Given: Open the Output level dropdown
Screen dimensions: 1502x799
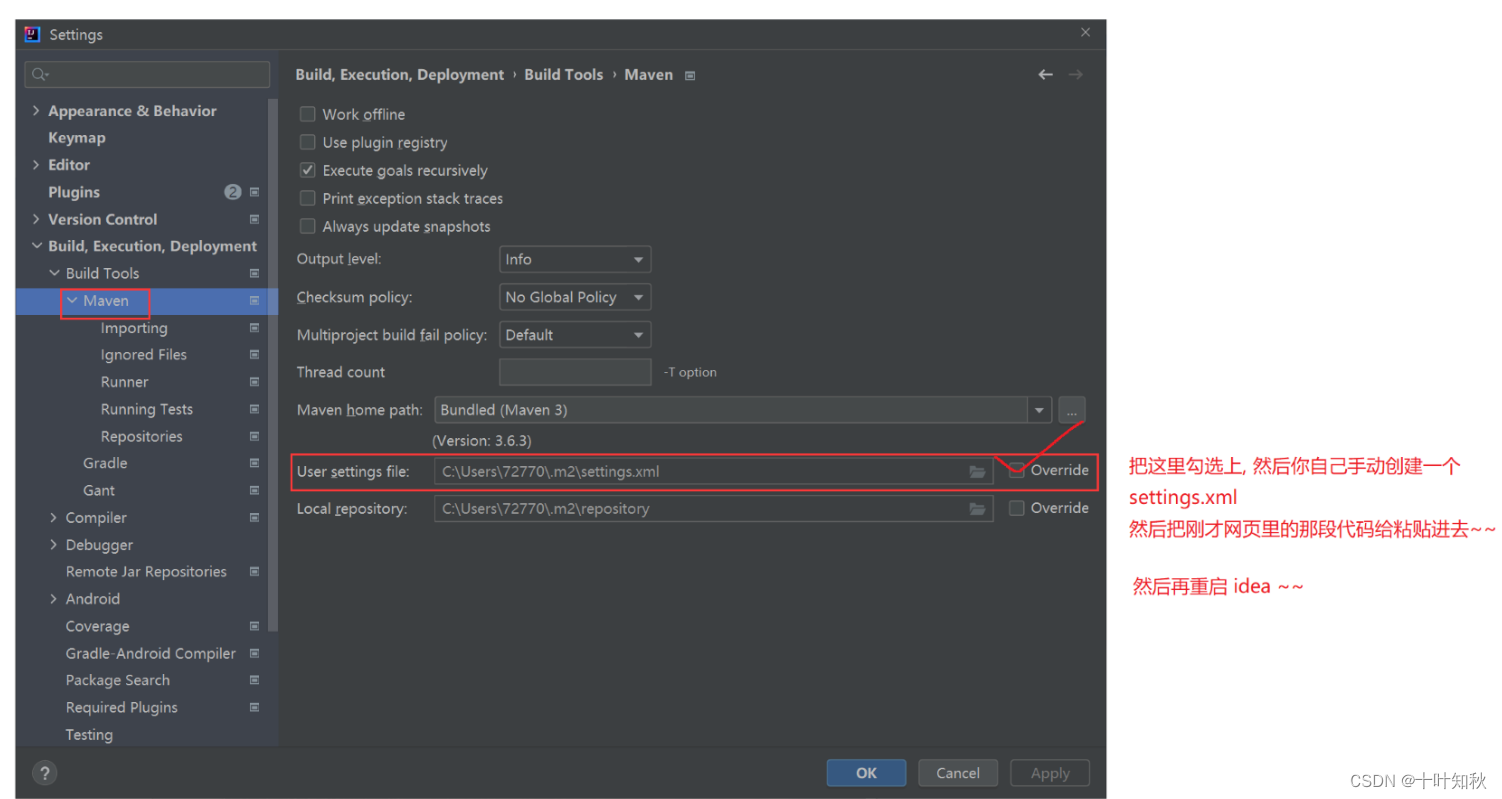Looking at the screenshot, I should (575, 259).
